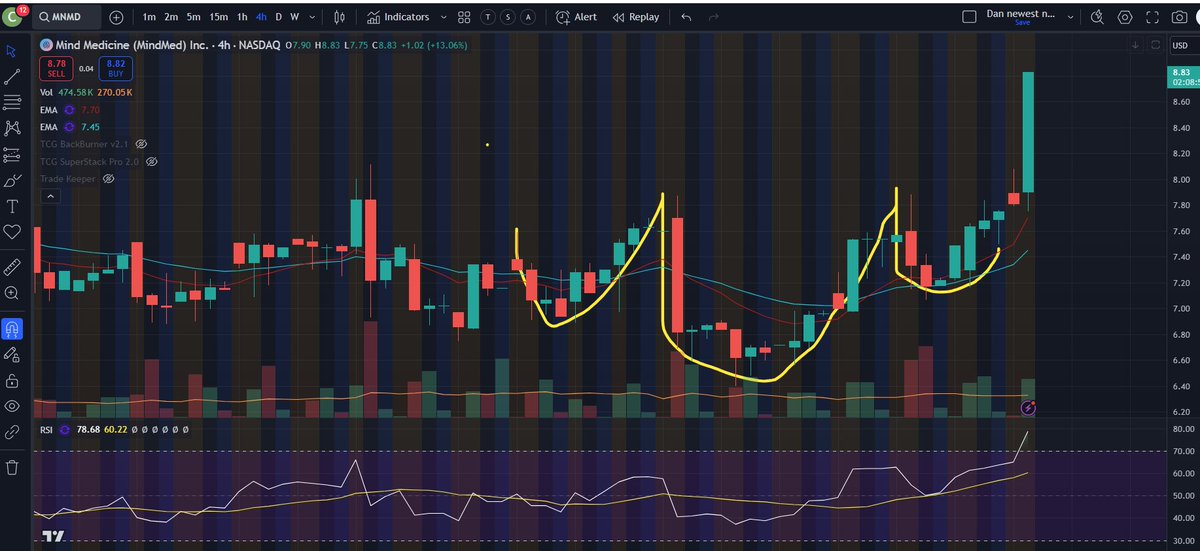Select the cursor arrow tool
The height and width of the screenshot is (551, 1200).
click(x=12, y=50)
